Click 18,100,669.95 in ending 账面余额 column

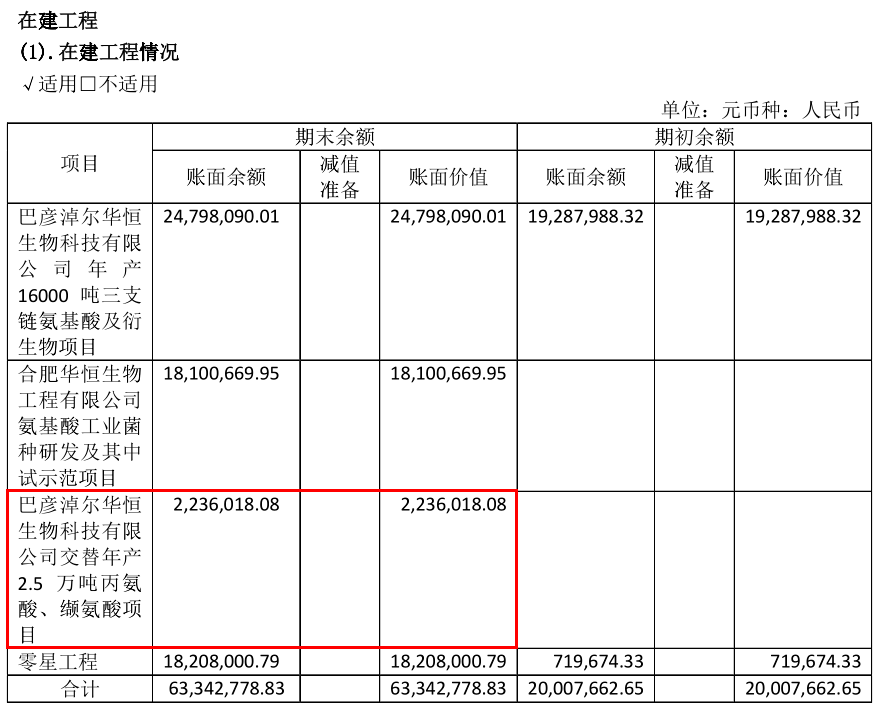click(221, 374)
